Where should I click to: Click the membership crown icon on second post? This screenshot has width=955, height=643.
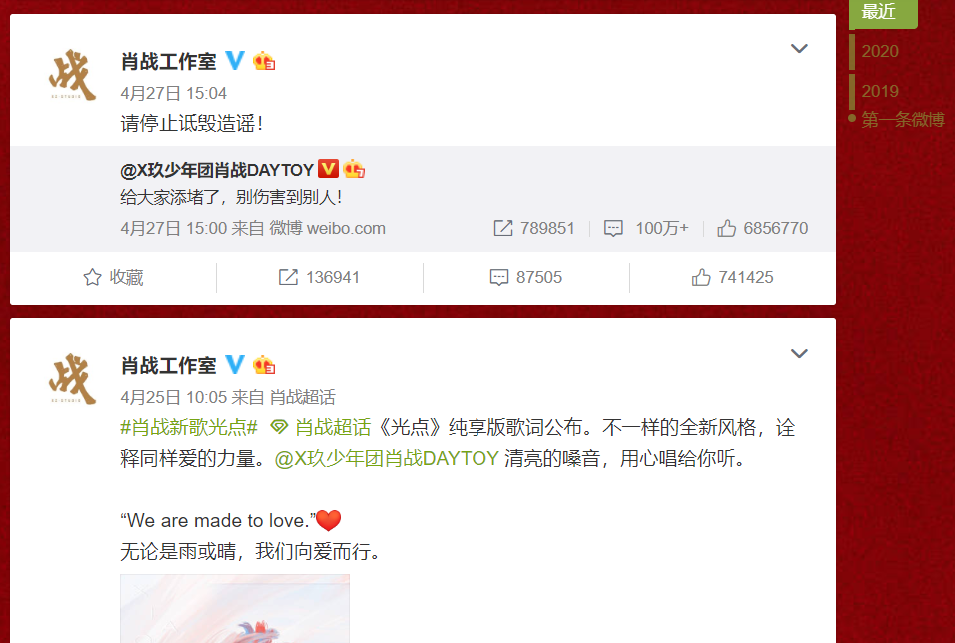(x=264, y=365)
